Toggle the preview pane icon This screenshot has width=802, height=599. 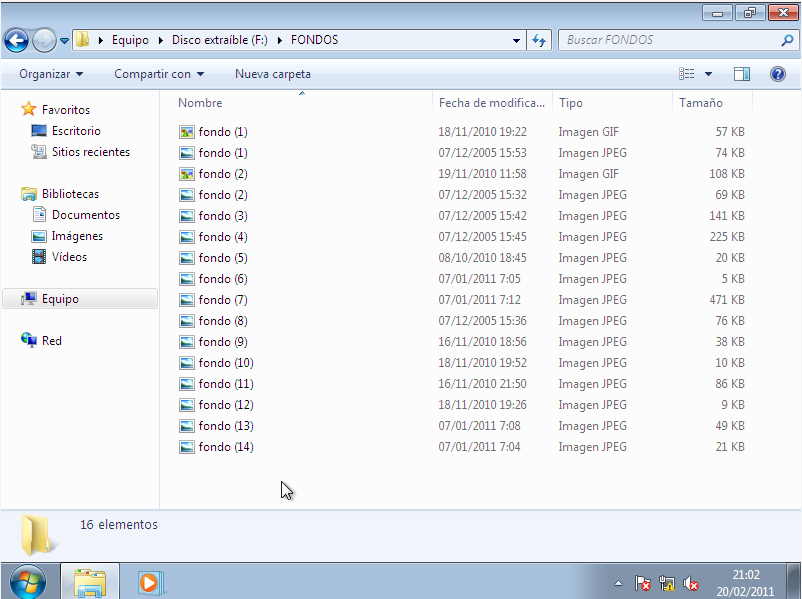[x=741, y=74]
